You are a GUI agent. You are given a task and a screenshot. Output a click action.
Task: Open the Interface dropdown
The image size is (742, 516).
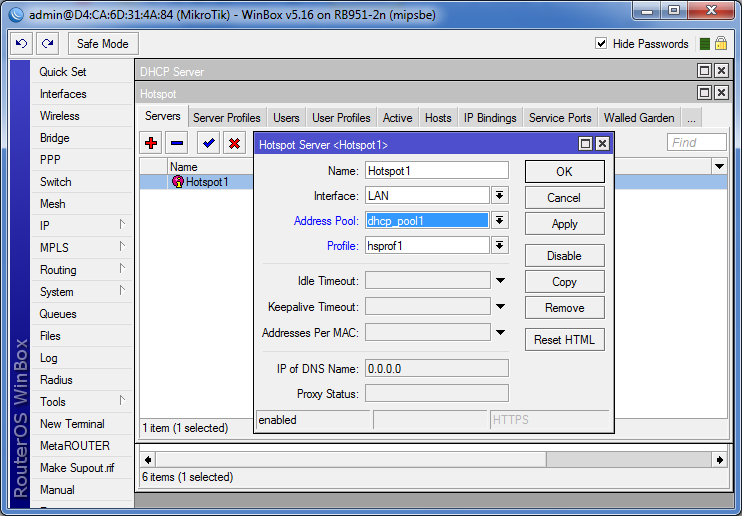coord(499,195)
